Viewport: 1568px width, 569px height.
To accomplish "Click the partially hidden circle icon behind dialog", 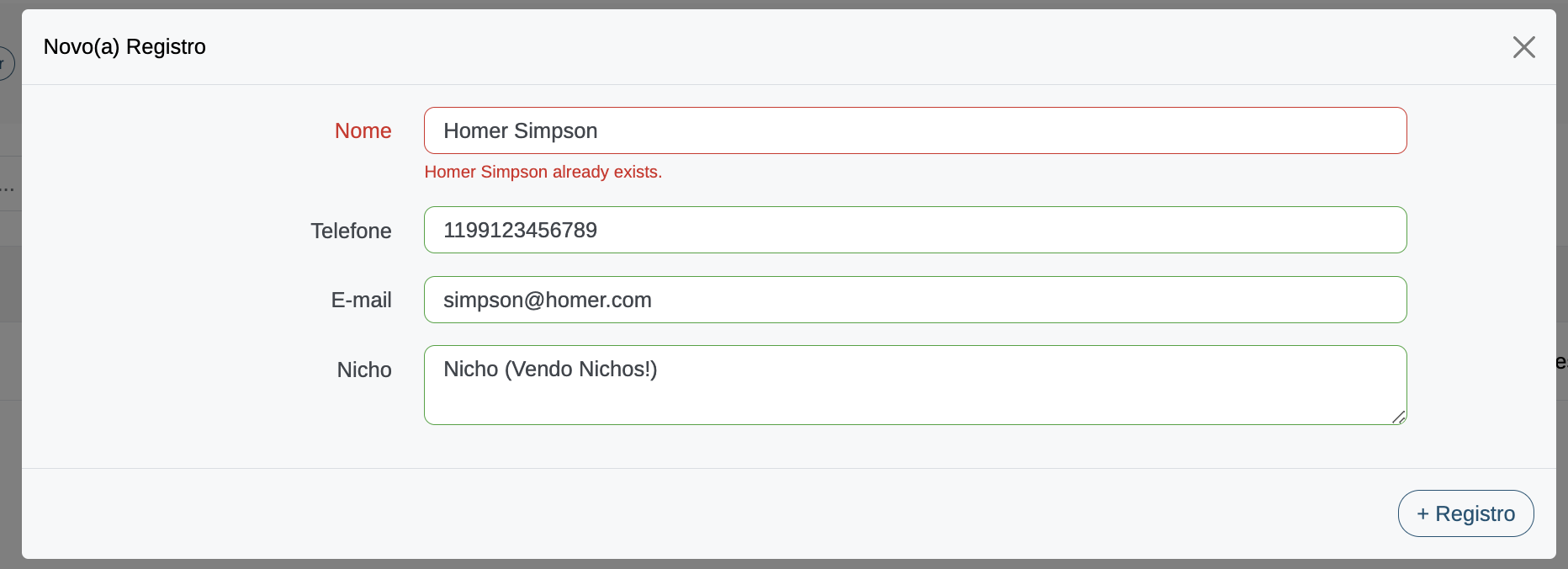I will [7, 63].
